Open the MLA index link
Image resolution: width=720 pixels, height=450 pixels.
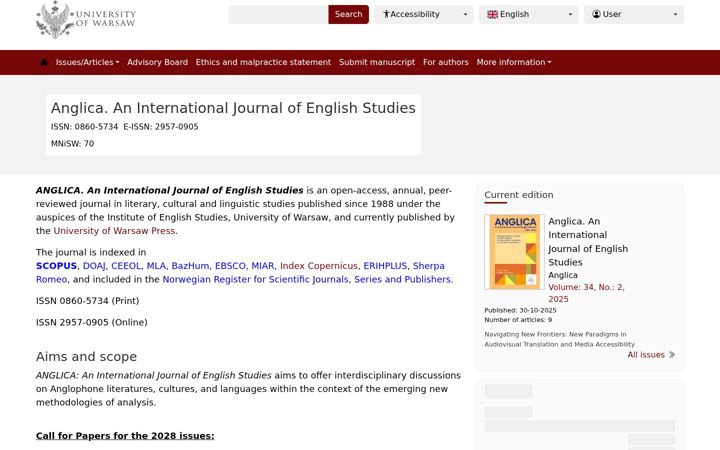point(156,266)
